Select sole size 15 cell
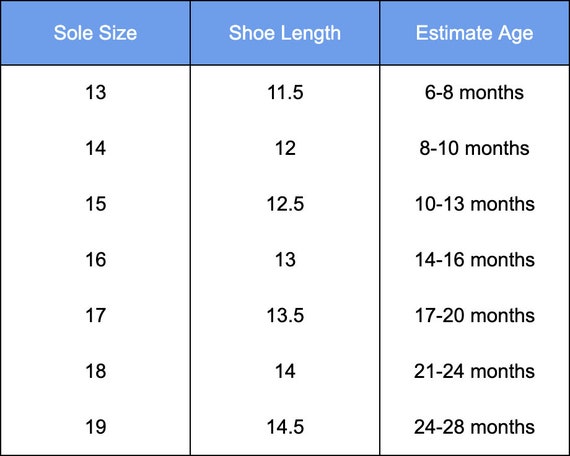Viewport: 570px width, 456px height. coord(96,204)
